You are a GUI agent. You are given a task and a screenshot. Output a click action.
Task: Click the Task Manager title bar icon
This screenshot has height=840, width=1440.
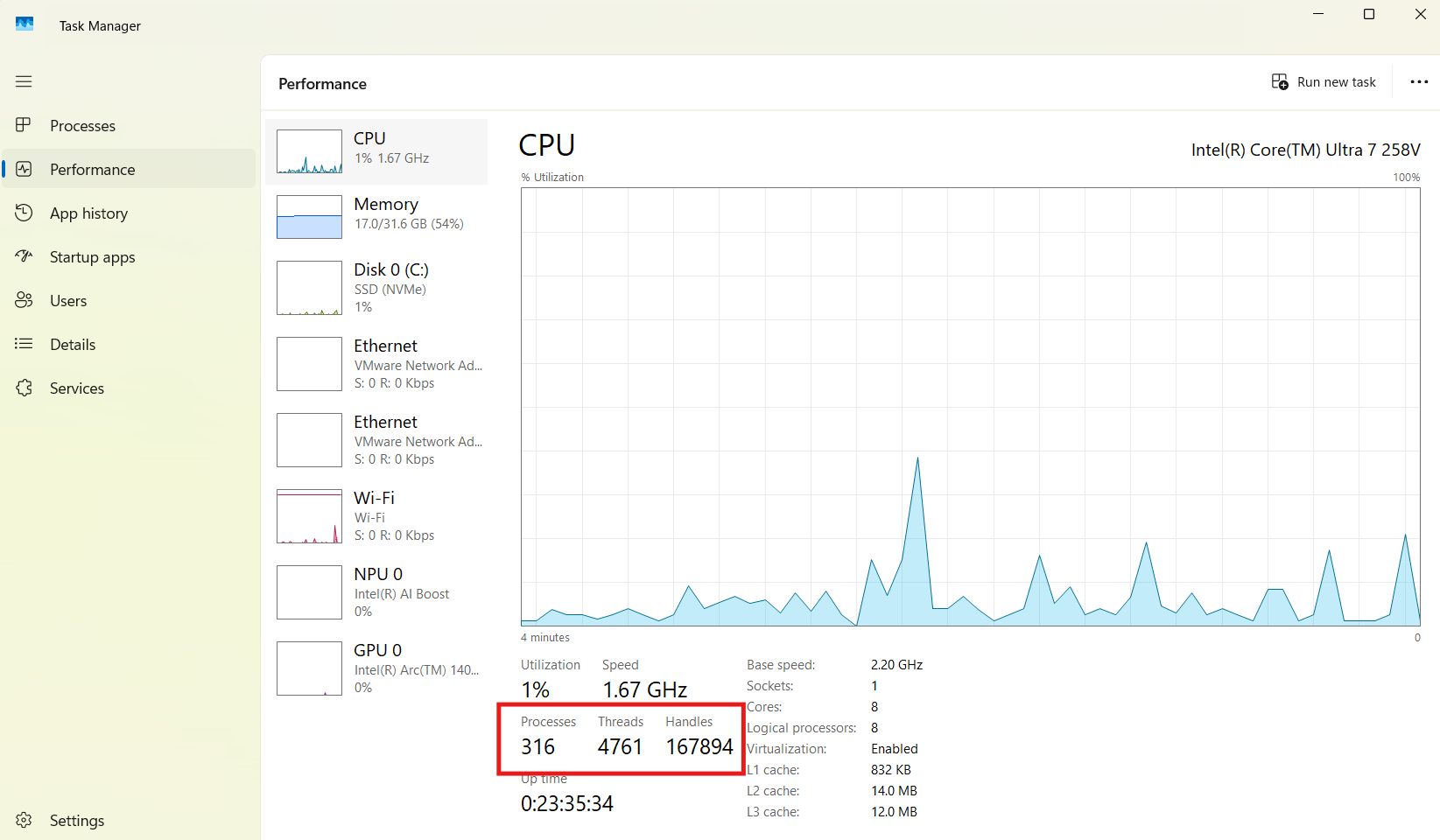25,24
